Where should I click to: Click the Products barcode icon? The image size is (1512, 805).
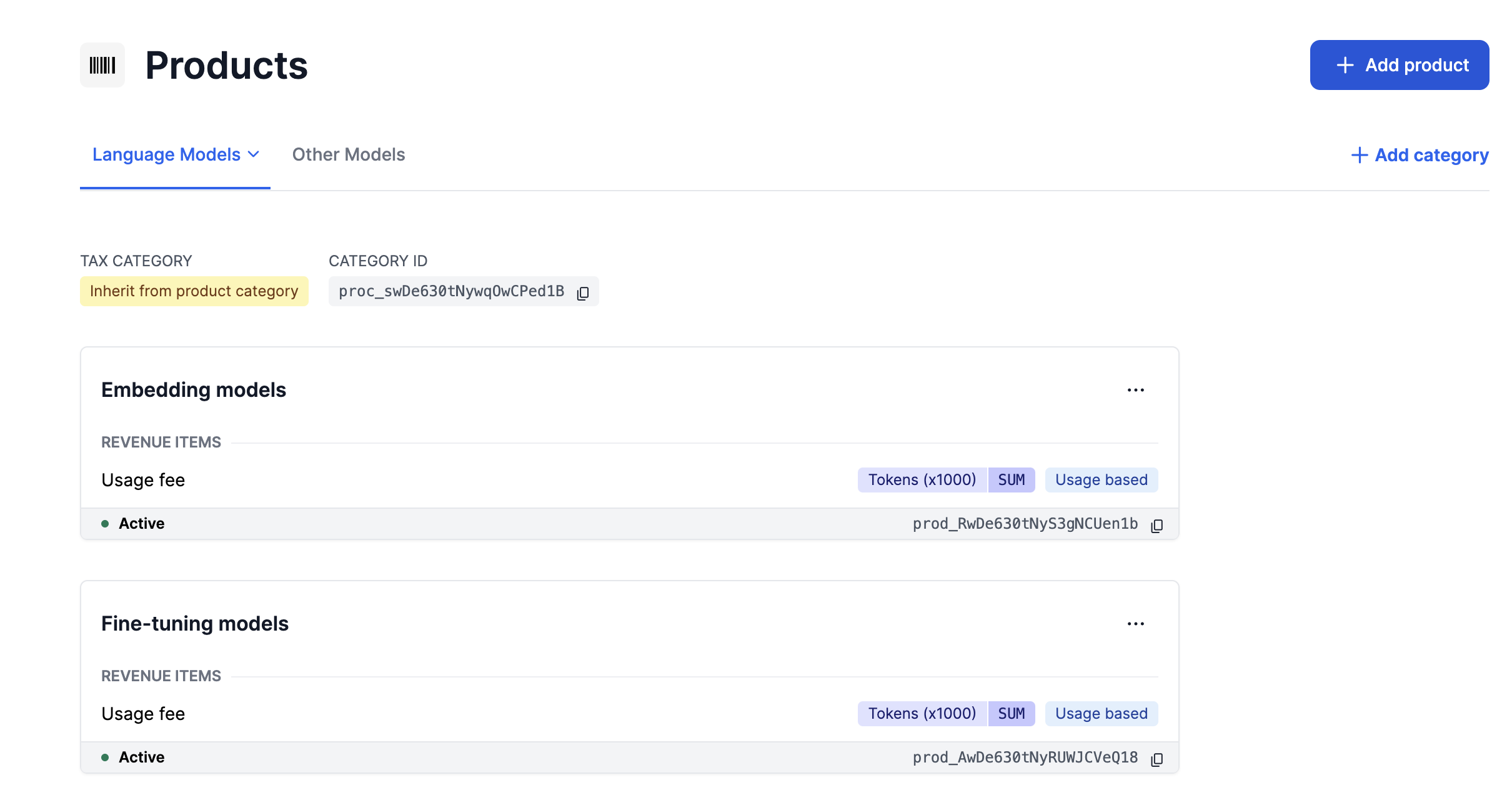[x=102, y=65]
